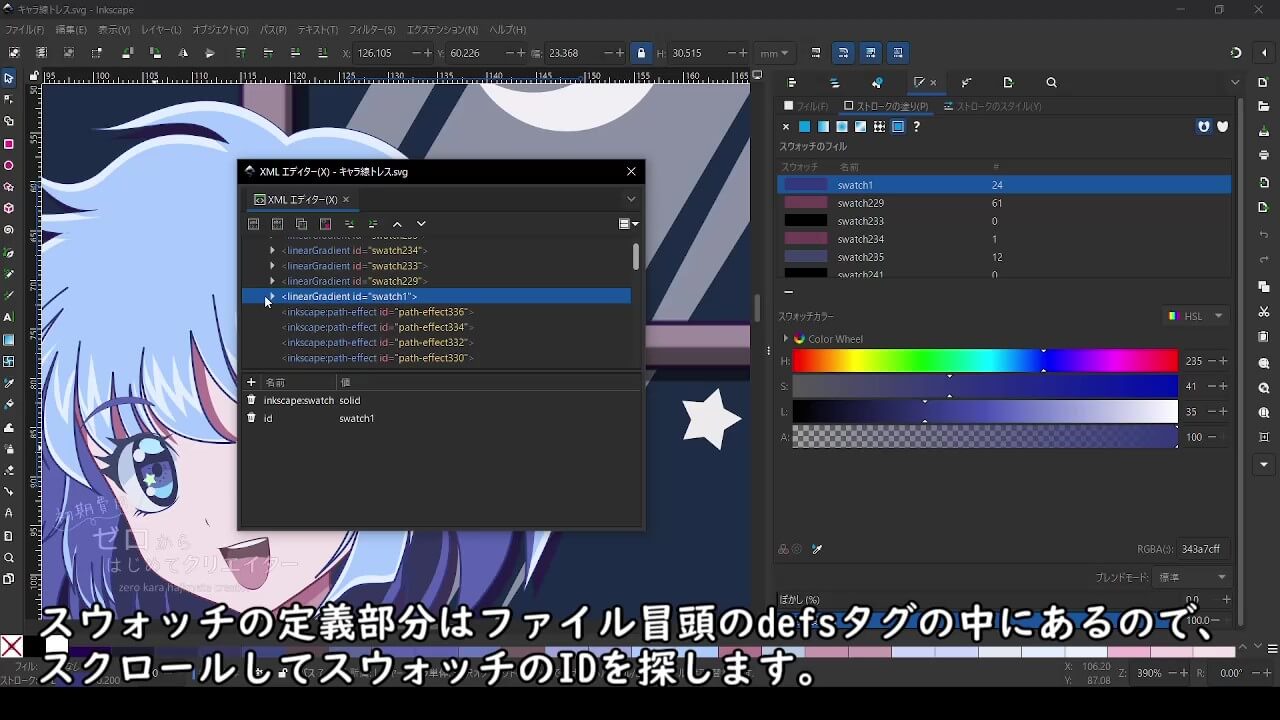Open Align and Distribute dock tab
Screen dimensions: 1280x720
(792, 83)
